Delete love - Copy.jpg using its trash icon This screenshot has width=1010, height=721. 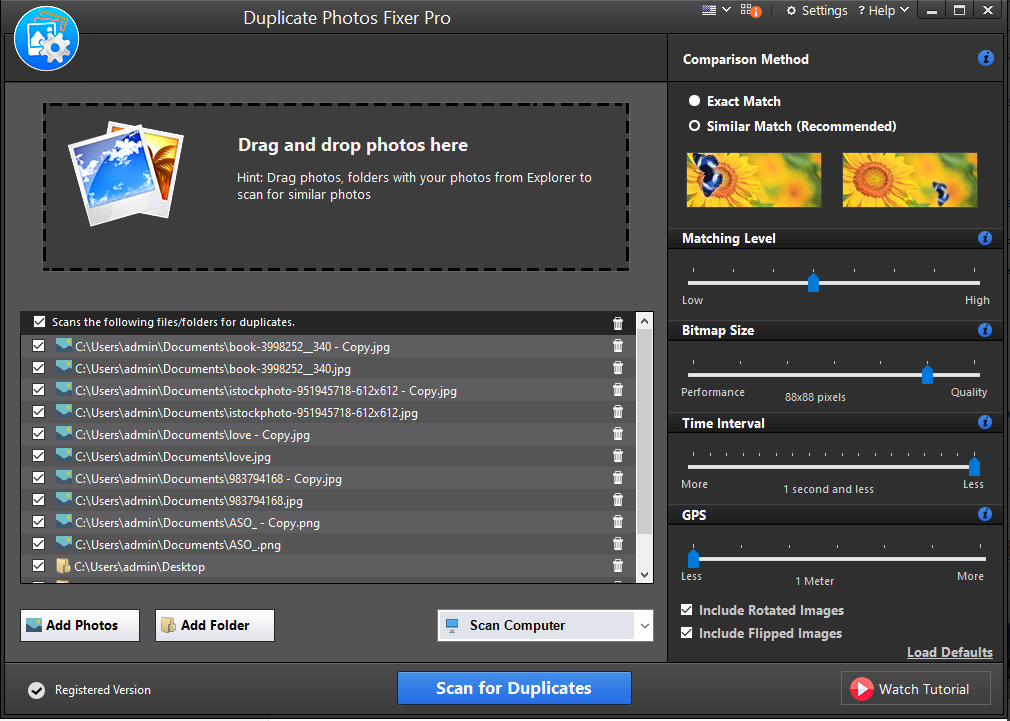point(618,433)
